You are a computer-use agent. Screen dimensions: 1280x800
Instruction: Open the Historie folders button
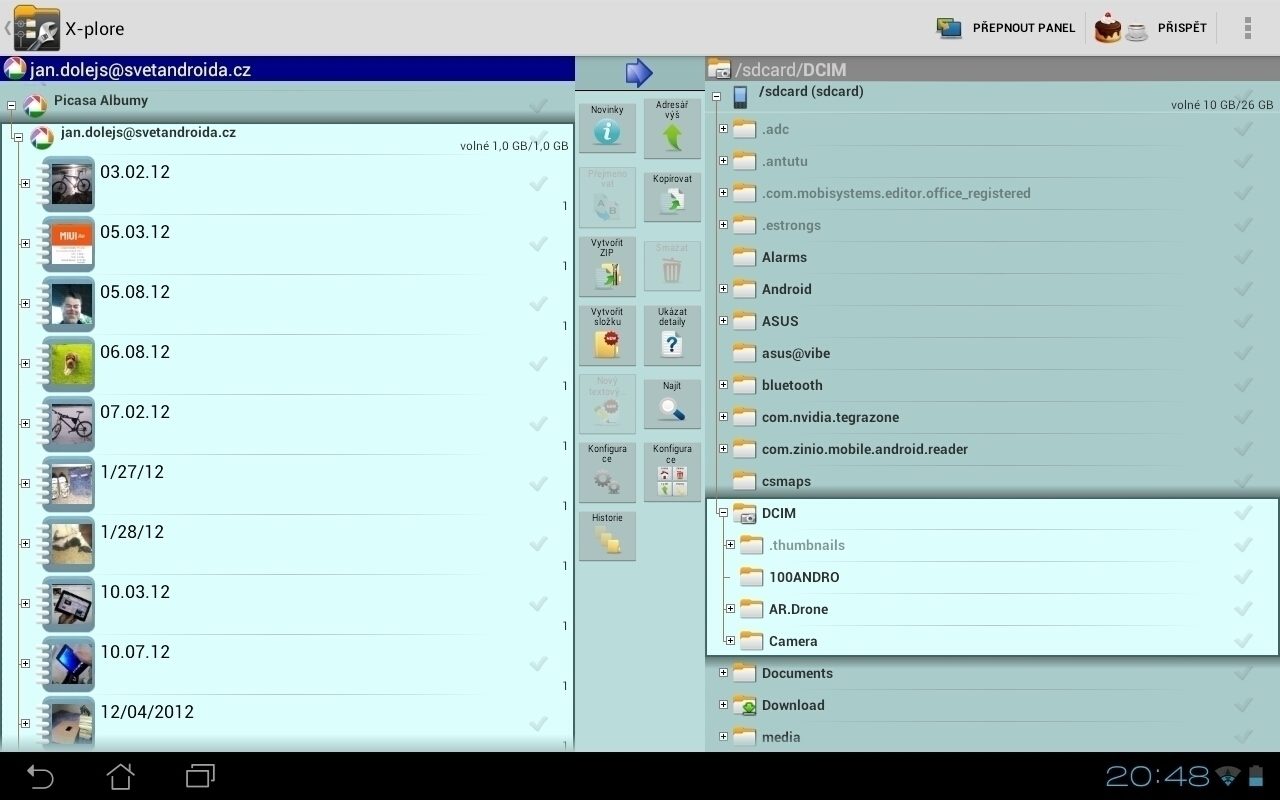tap(607, 535)
